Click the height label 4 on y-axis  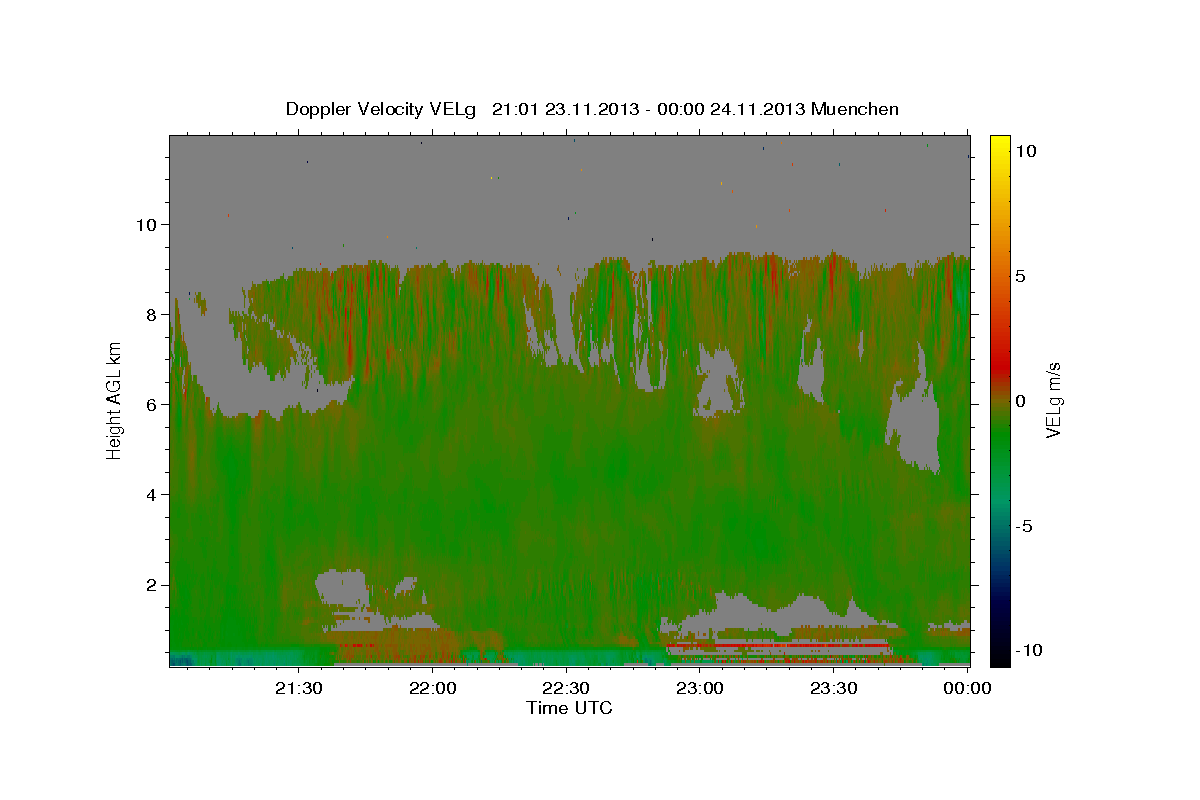[149, 494]
